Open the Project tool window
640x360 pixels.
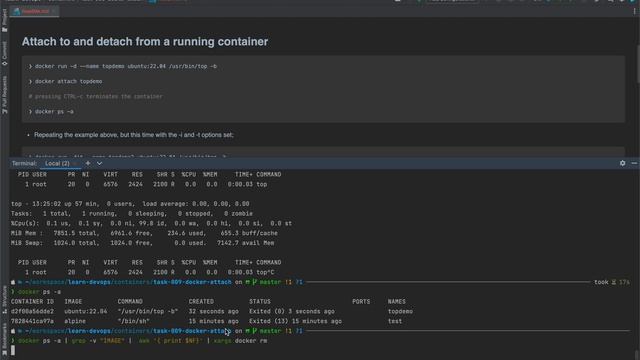4,20
